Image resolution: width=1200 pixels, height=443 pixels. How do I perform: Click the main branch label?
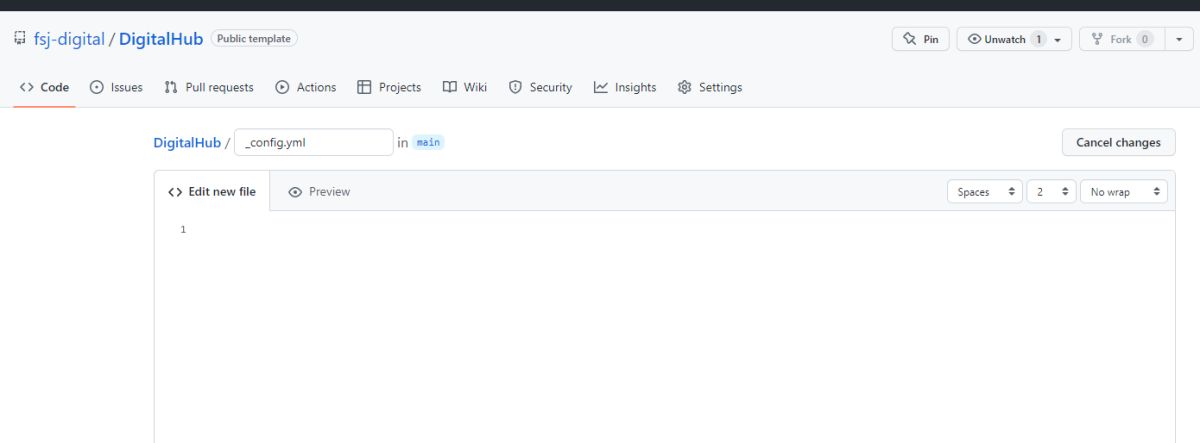point(428,143)
